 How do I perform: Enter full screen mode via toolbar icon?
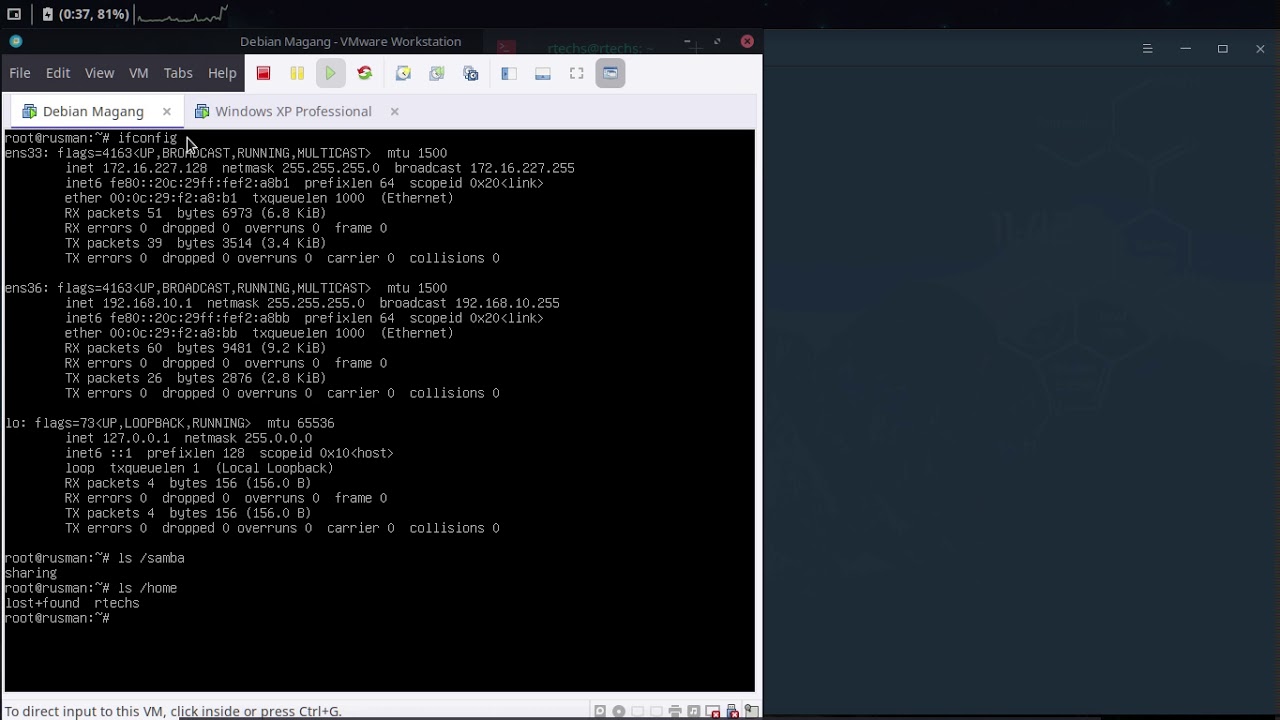(577, 73)
